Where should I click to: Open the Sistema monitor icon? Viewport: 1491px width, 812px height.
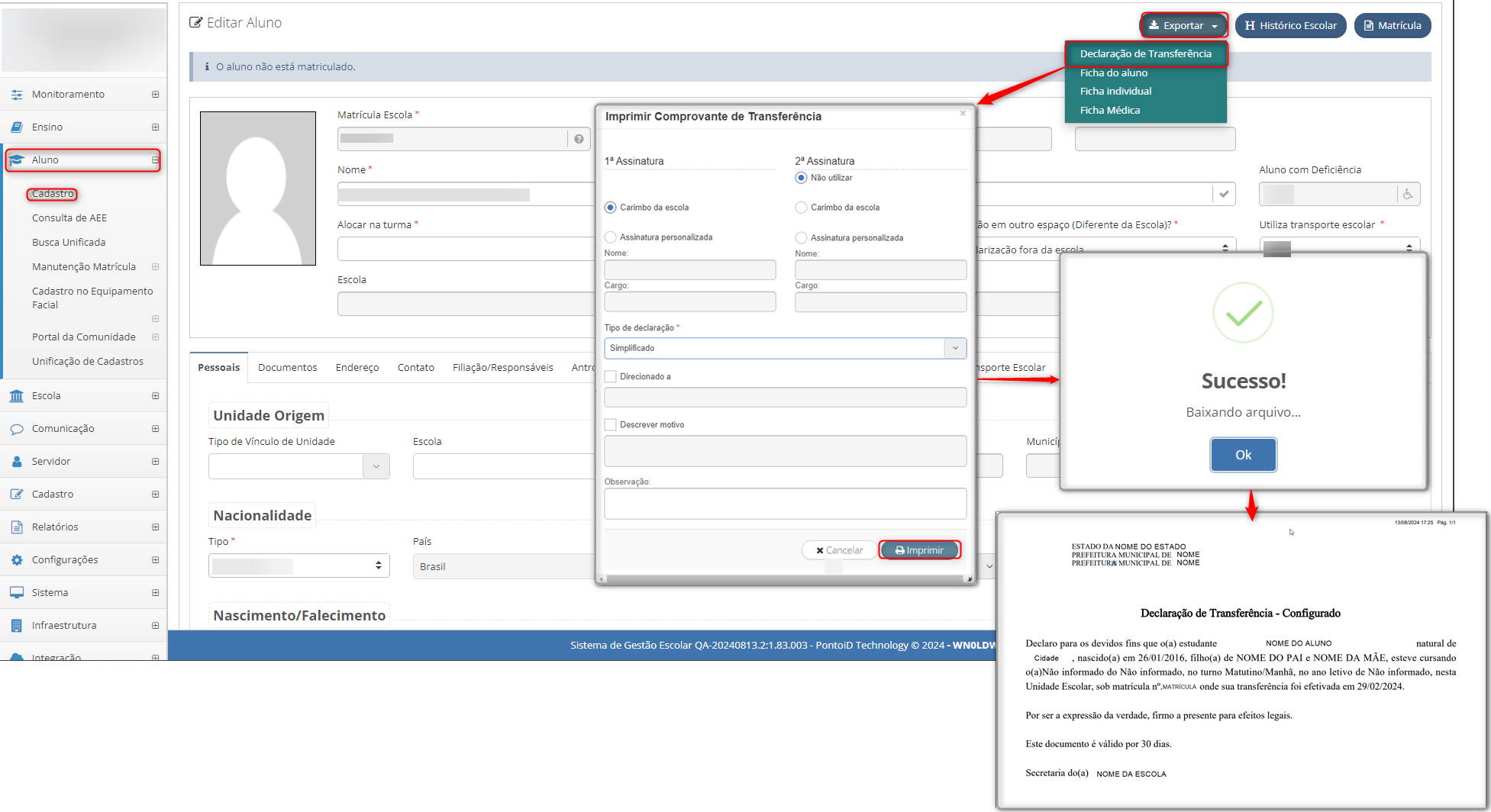coord(17,593)
